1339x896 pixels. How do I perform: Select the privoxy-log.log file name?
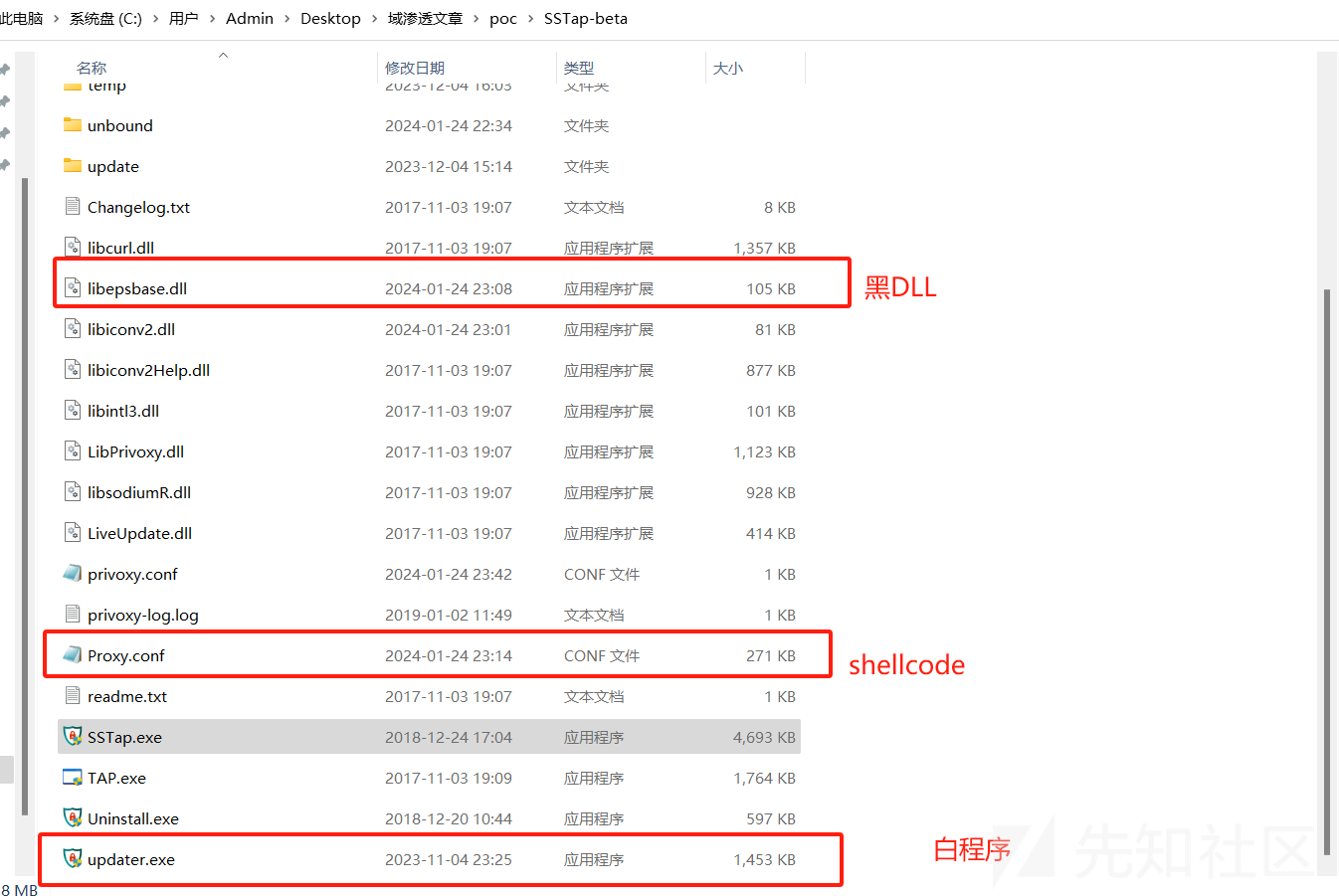click(143, 615)
